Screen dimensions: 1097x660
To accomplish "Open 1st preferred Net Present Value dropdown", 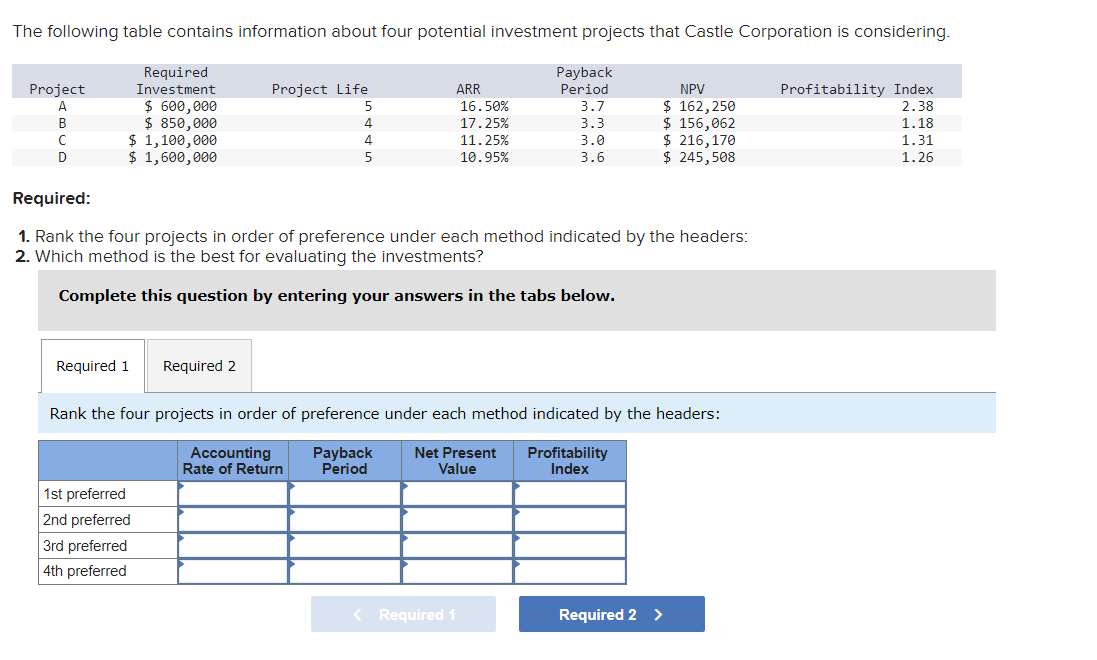I will pyautogui.click(x=458, y=493).
